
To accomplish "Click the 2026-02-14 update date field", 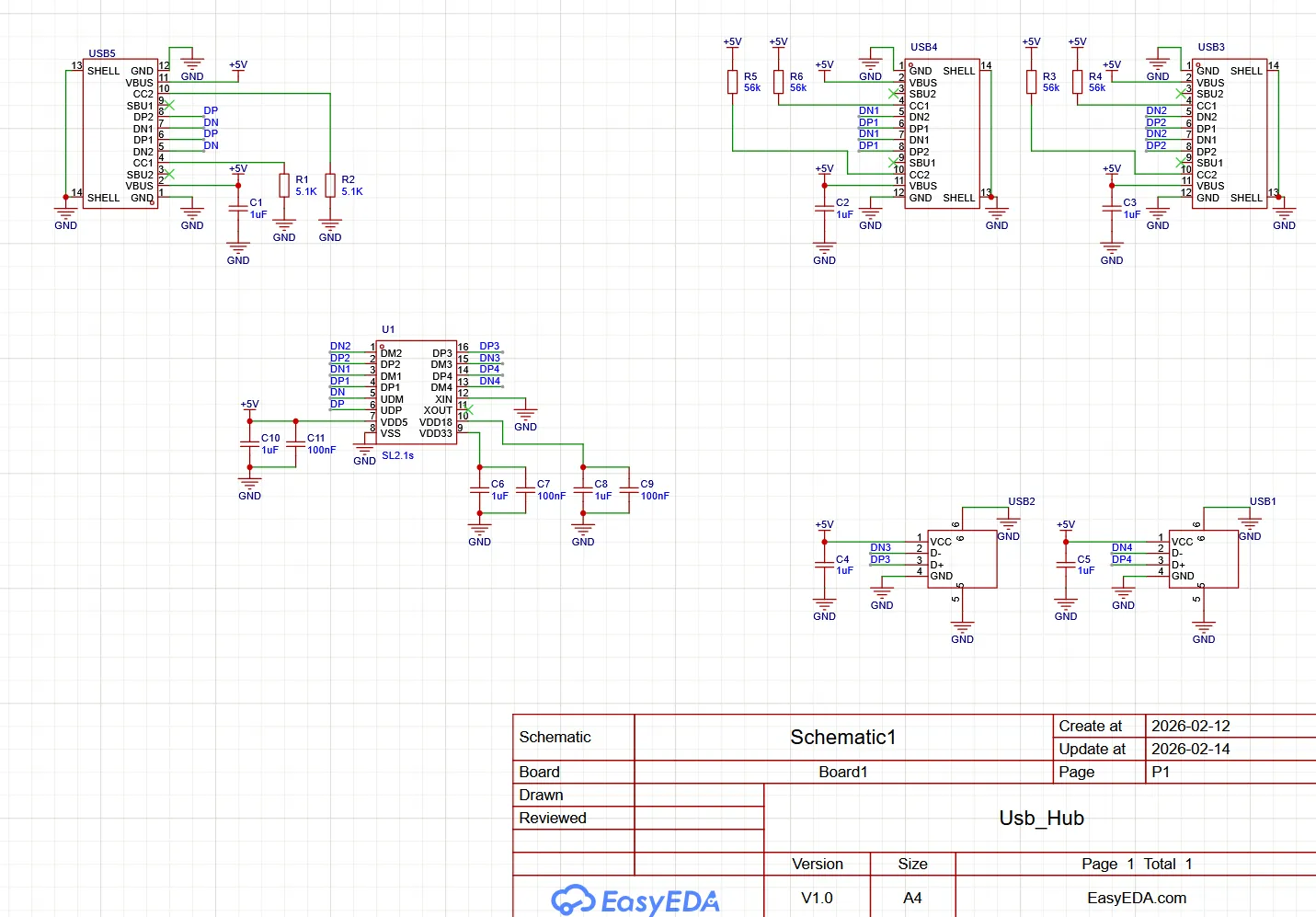I will point(1191,749).
